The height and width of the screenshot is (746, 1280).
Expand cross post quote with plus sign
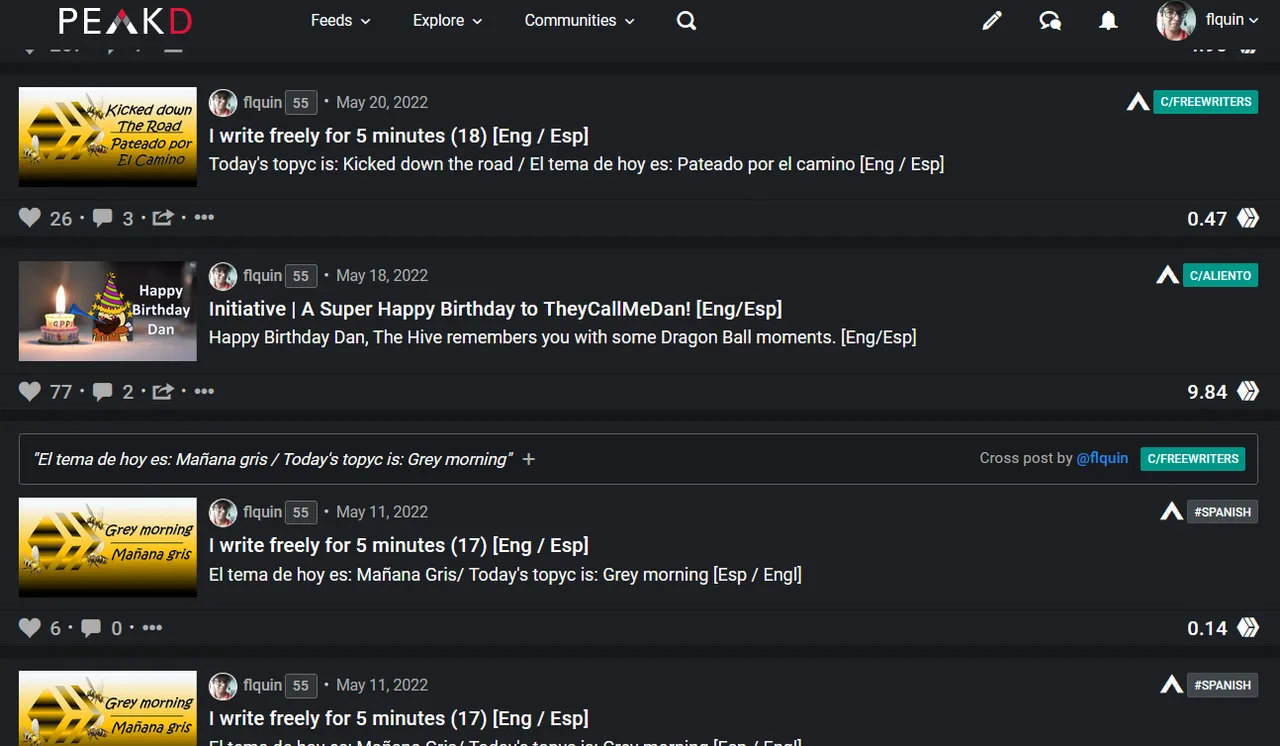click(x=529, y=459)
